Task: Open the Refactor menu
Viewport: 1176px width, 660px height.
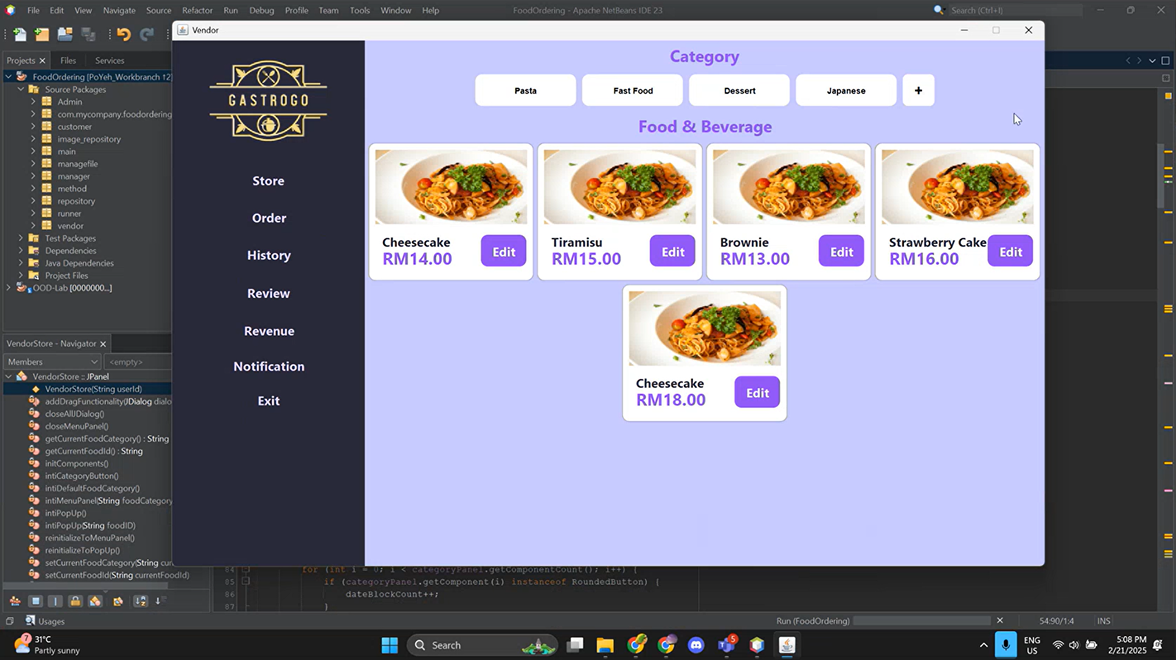Action: (197, 10)
